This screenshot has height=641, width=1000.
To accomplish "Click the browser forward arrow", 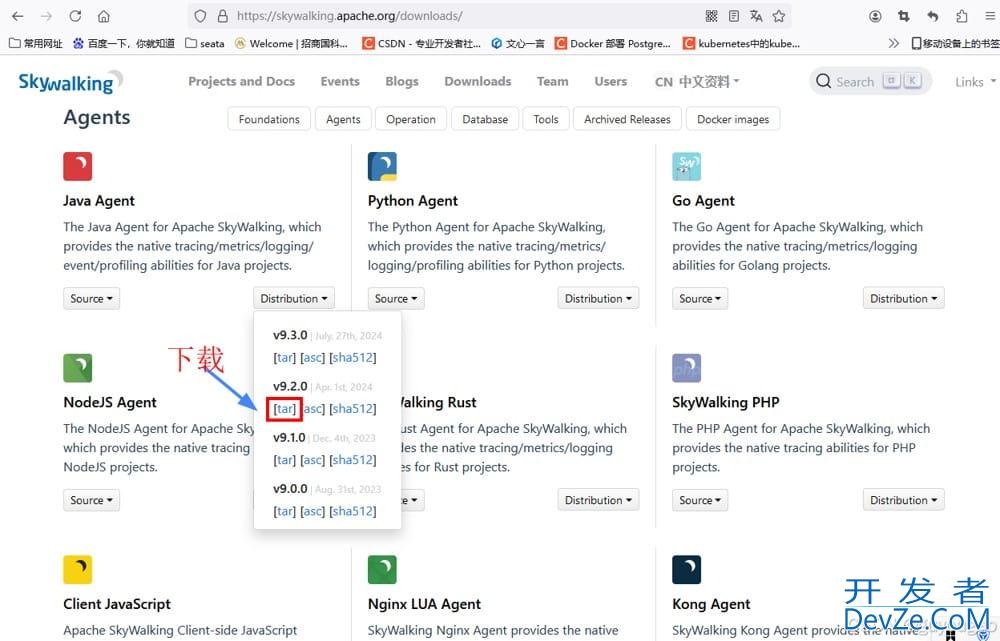I will click(x=47, y=16).
